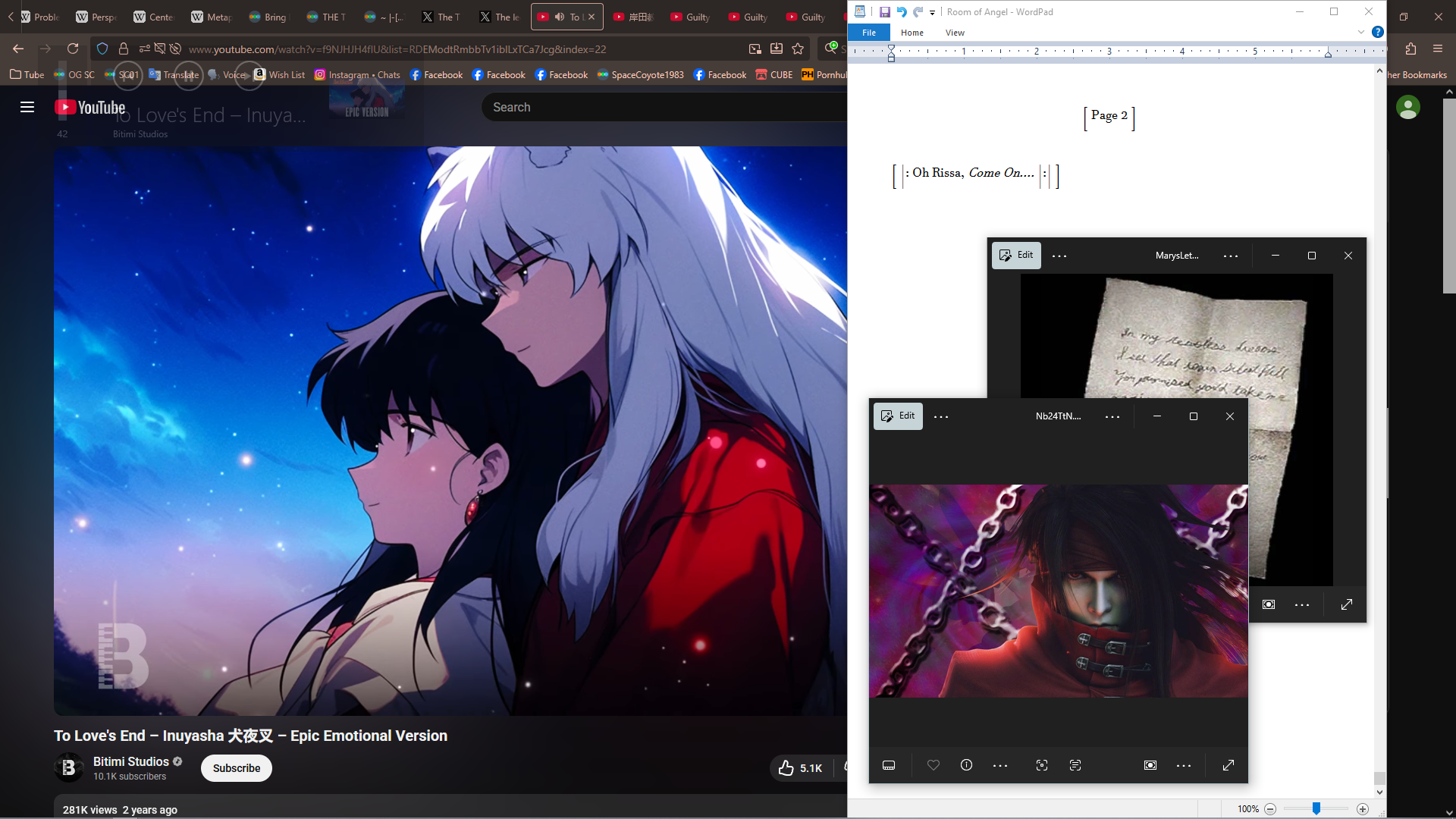Click the scan text icon in the photo viewer

(1075, 765)
